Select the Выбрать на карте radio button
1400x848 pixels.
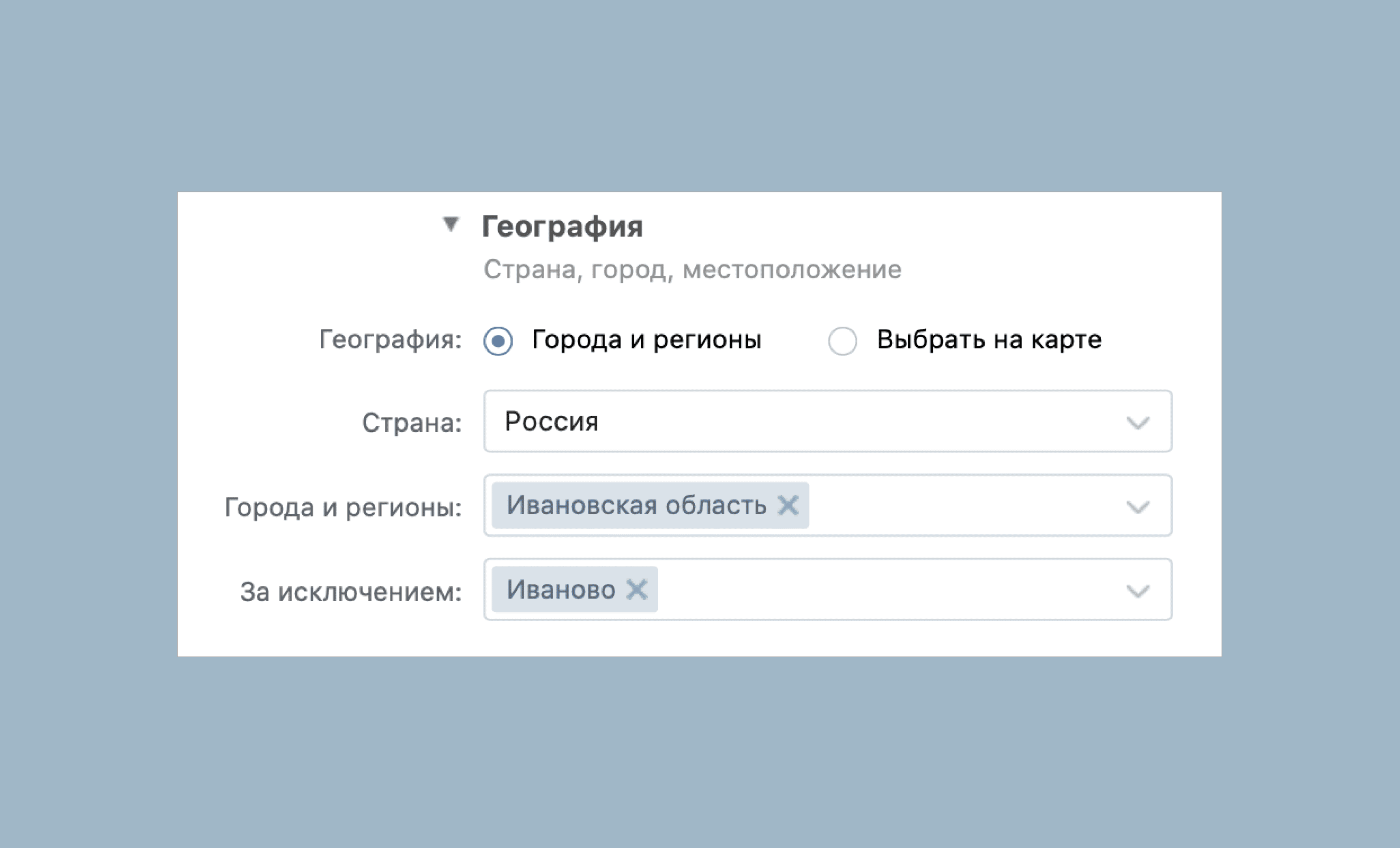pos(842,341)
